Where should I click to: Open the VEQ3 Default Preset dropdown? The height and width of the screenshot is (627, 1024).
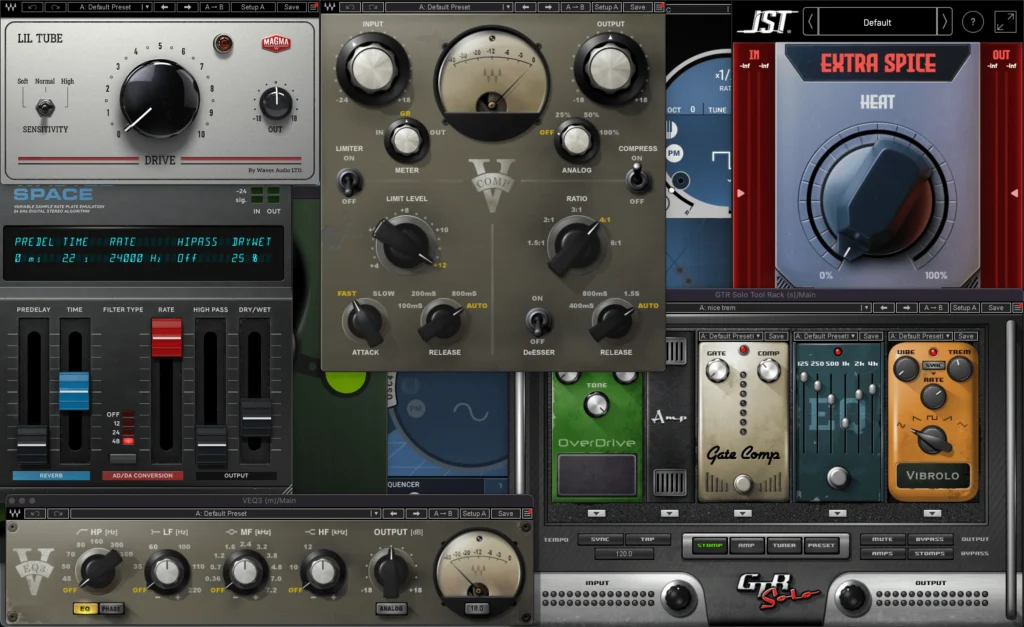[x=225, y=513]
